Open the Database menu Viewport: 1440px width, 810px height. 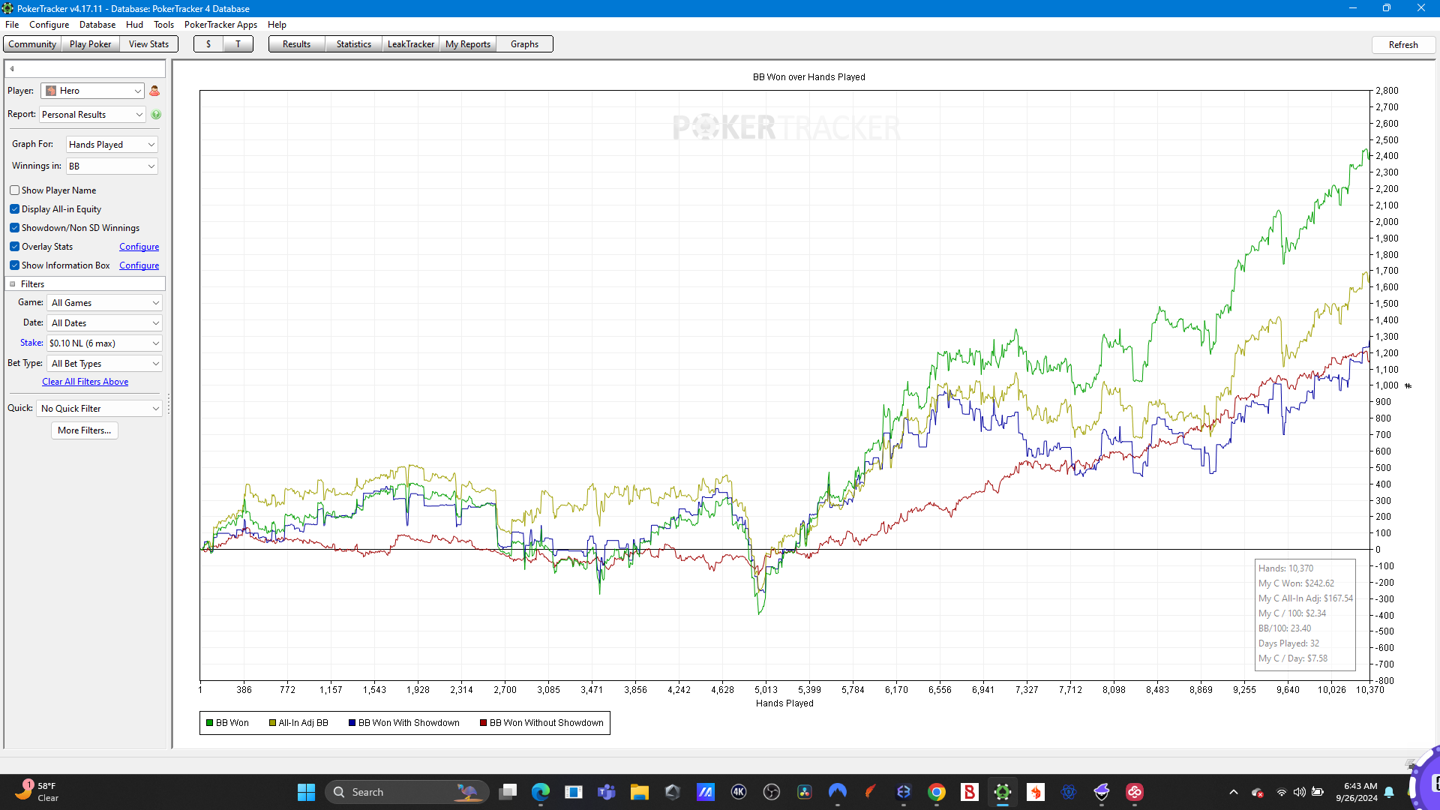coord(97,25)
